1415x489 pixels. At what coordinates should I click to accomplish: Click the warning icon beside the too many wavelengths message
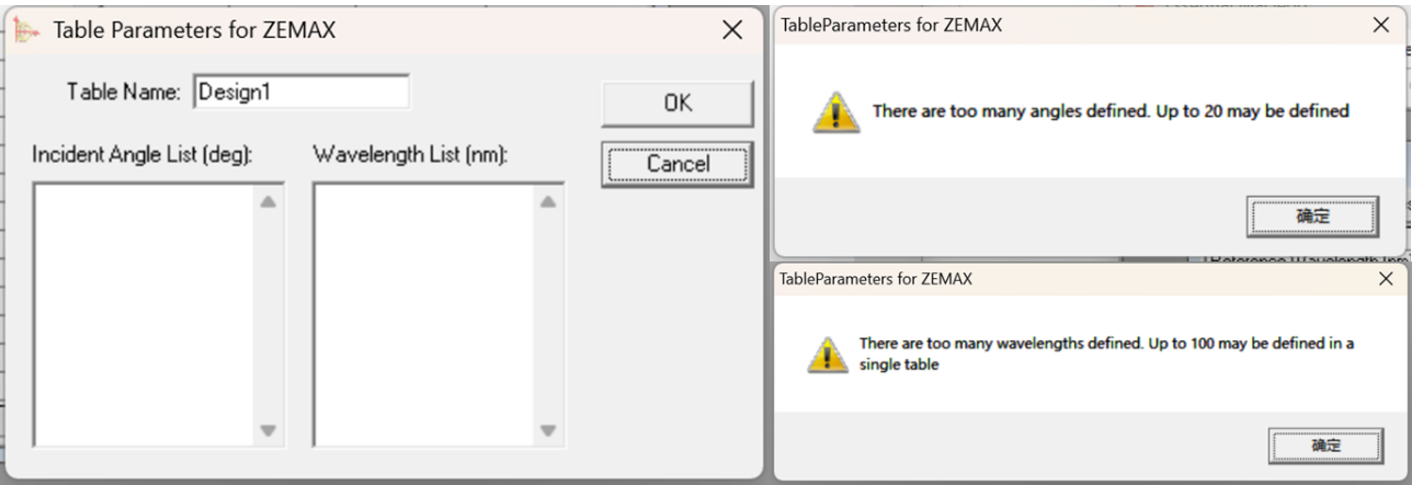click(x=827, y=354)
